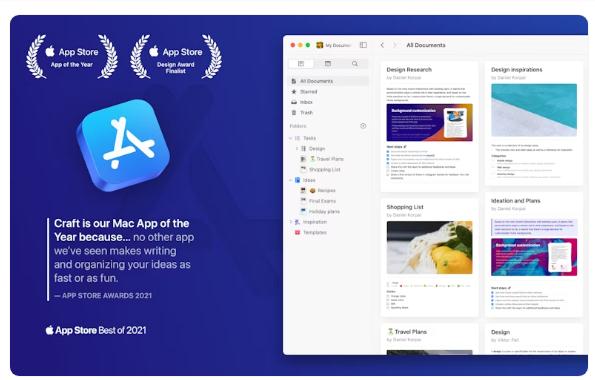Click the Trash bin icon

pyautogui.click(x=294, y=113)
